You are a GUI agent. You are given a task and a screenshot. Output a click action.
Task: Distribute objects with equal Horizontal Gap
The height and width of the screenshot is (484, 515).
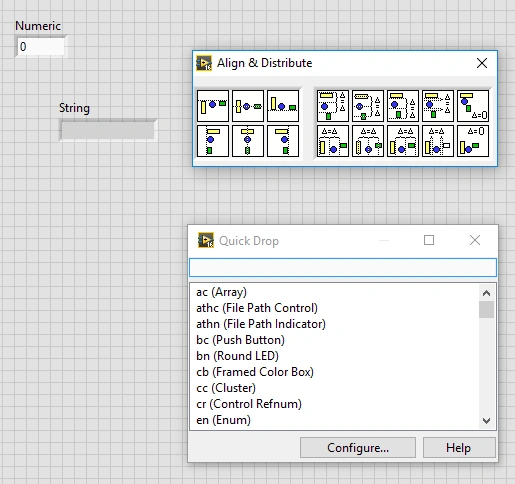click(x=438, y=141)
